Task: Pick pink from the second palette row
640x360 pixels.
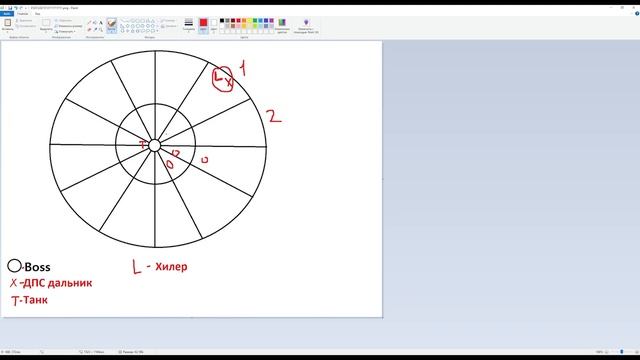Action: click(x=238, y=26)
